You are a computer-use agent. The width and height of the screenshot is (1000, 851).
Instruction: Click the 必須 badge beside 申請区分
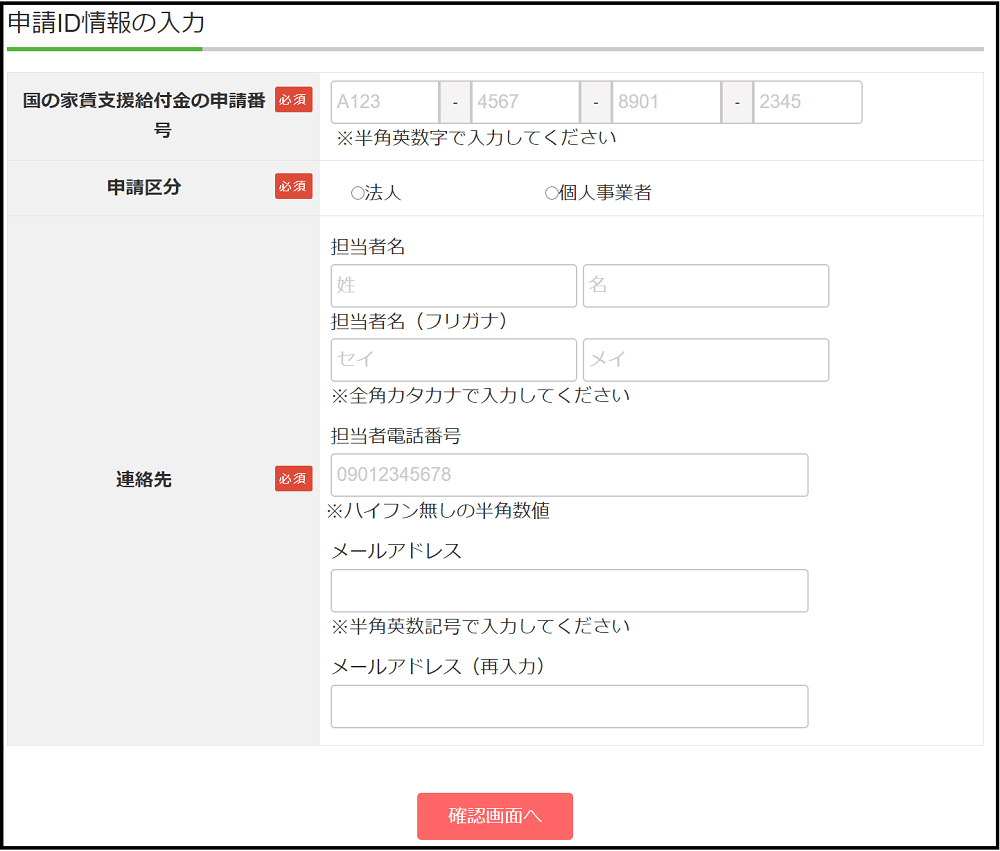pyautogui.click(x=293, y=186)
